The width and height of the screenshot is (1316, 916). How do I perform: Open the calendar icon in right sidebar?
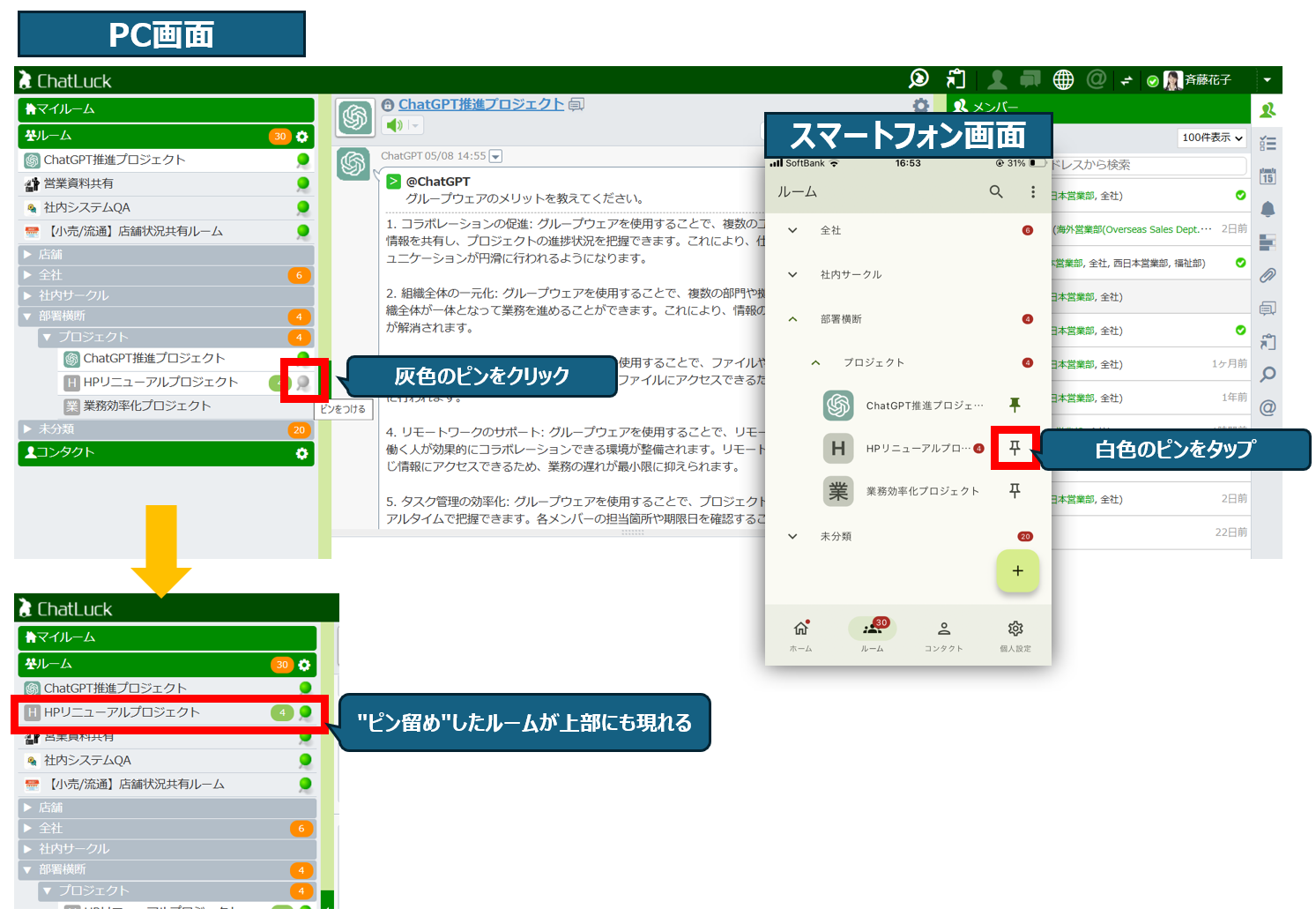coord(1268,176)
